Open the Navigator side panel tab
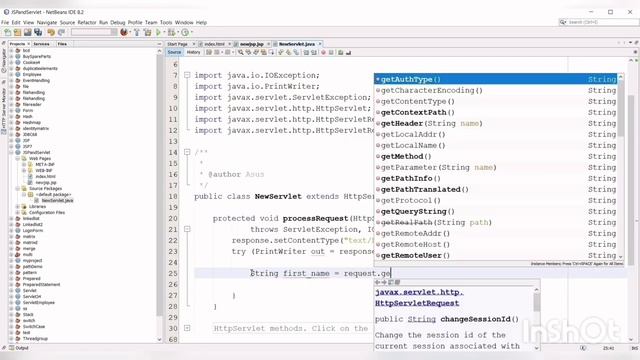Screen dimensions: 640x360 [4, 61]
